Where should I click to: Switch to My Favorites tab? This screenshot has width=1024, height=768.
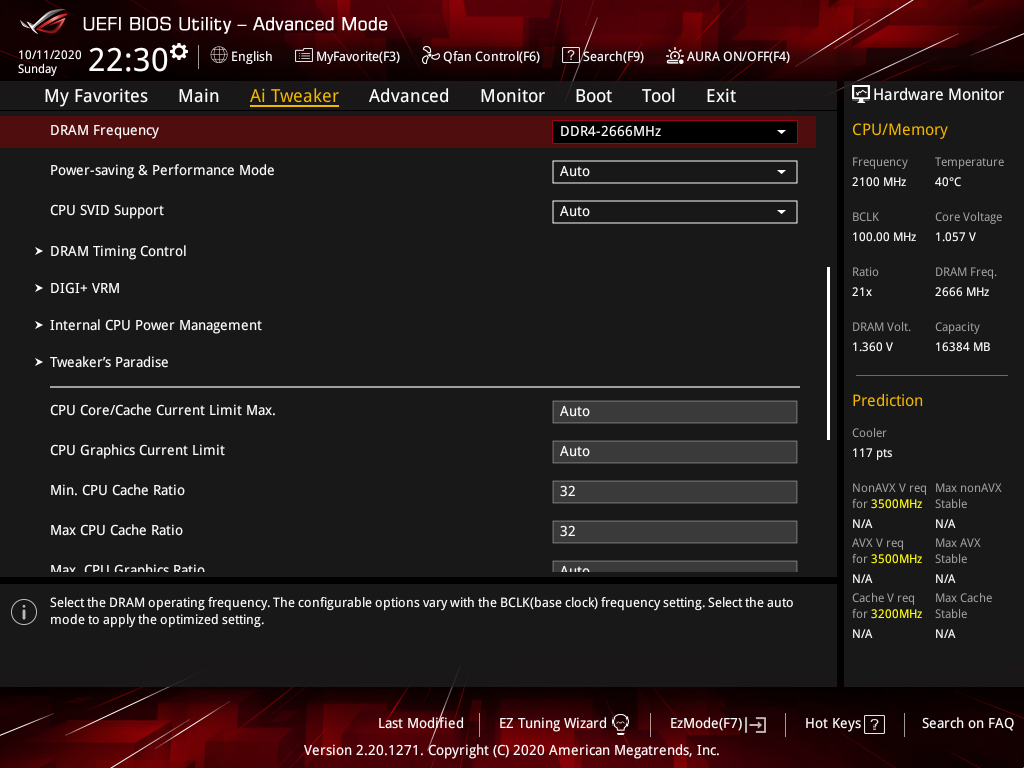click(x=96, y=96)
